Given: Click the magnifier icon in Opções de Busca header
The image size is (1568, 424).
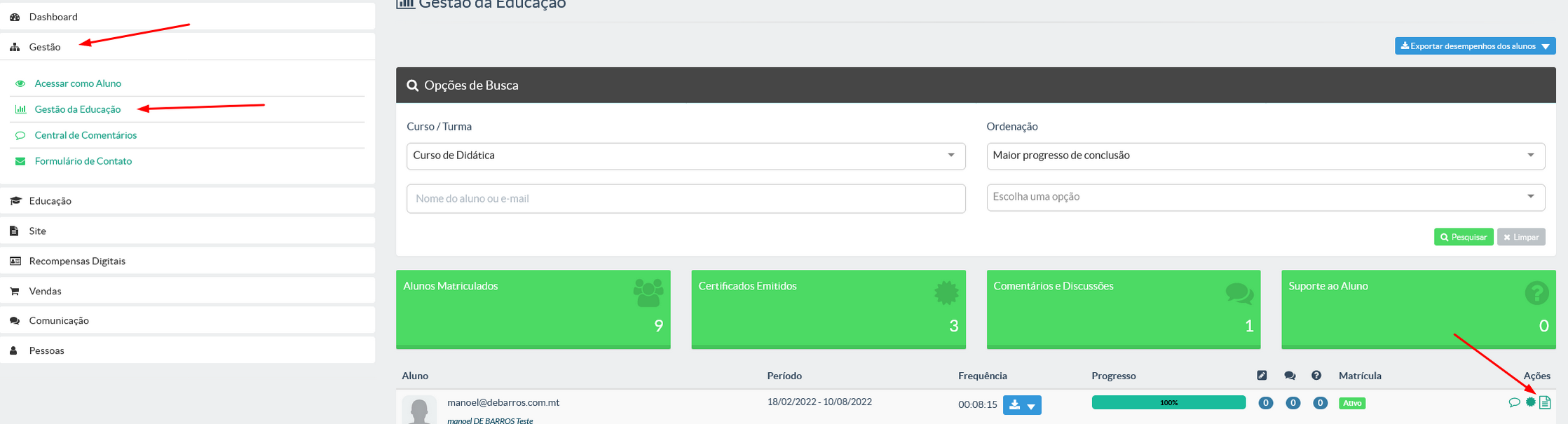Looking at the screenshot, I should (x=413, y=86).
